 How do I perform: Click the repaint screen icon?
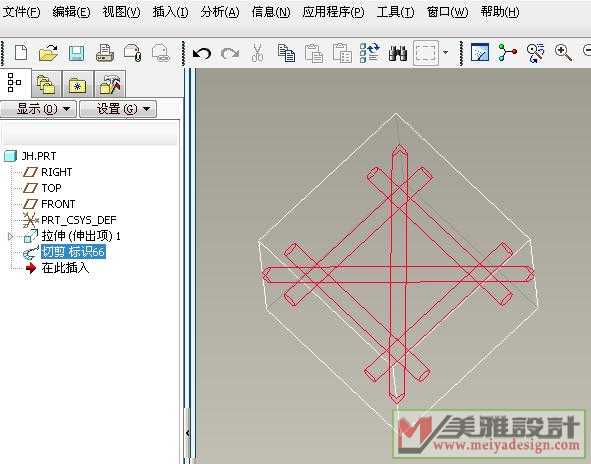[x=480, y=52]
